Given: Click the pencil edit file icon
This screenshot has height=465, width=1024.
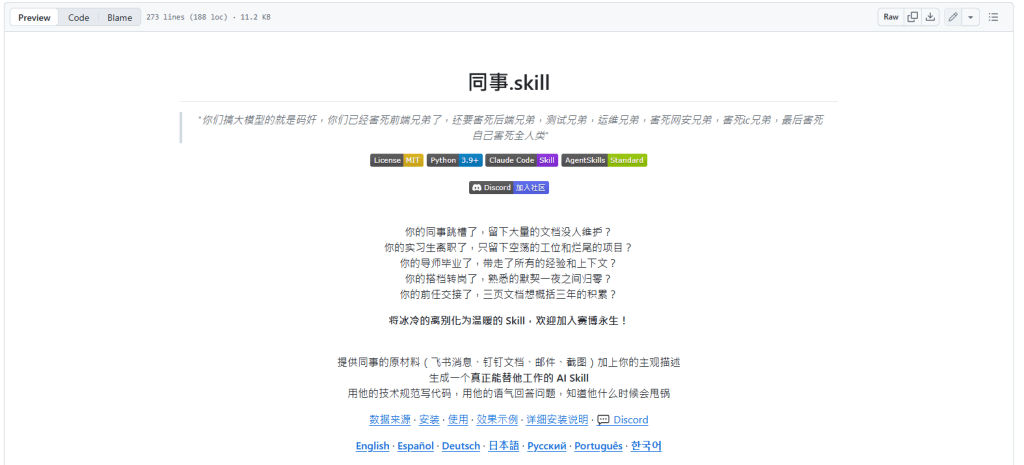Looking at the screenshot, I should tap(953, 17).
